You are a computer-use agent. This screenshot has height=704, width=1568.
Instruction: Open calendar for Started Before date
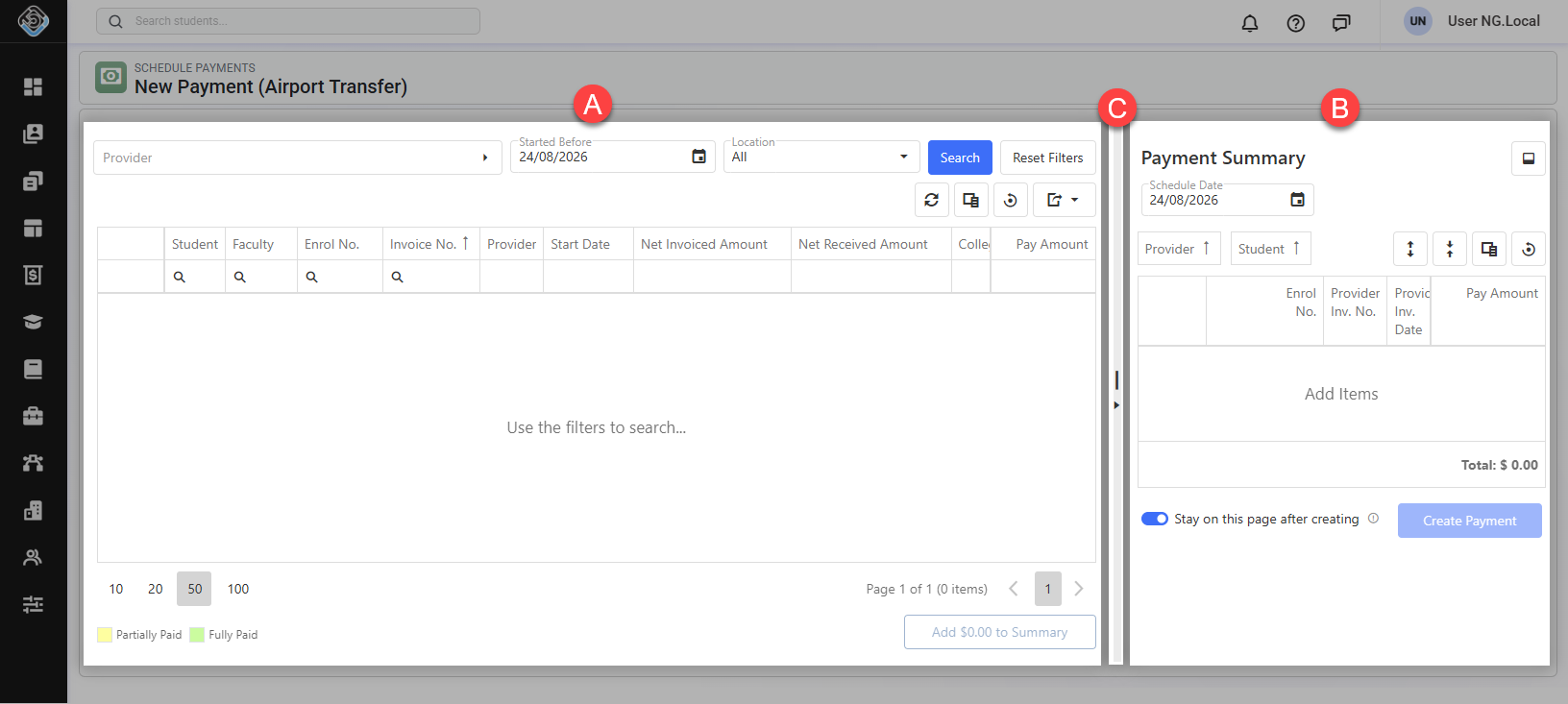[699, 157]
